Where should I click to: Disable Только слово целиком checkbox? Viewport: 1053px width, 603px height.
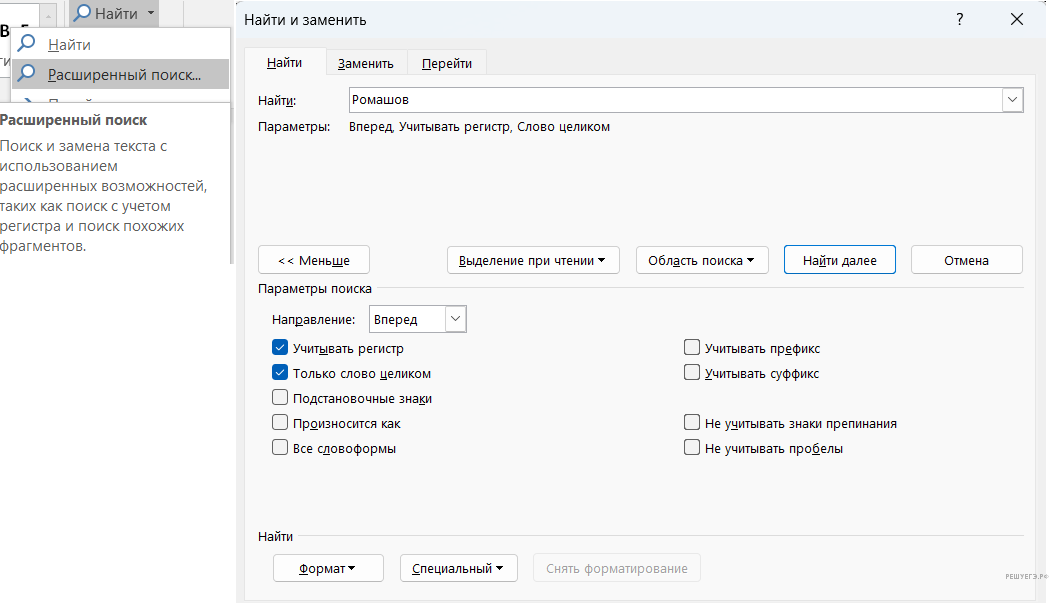280,373
